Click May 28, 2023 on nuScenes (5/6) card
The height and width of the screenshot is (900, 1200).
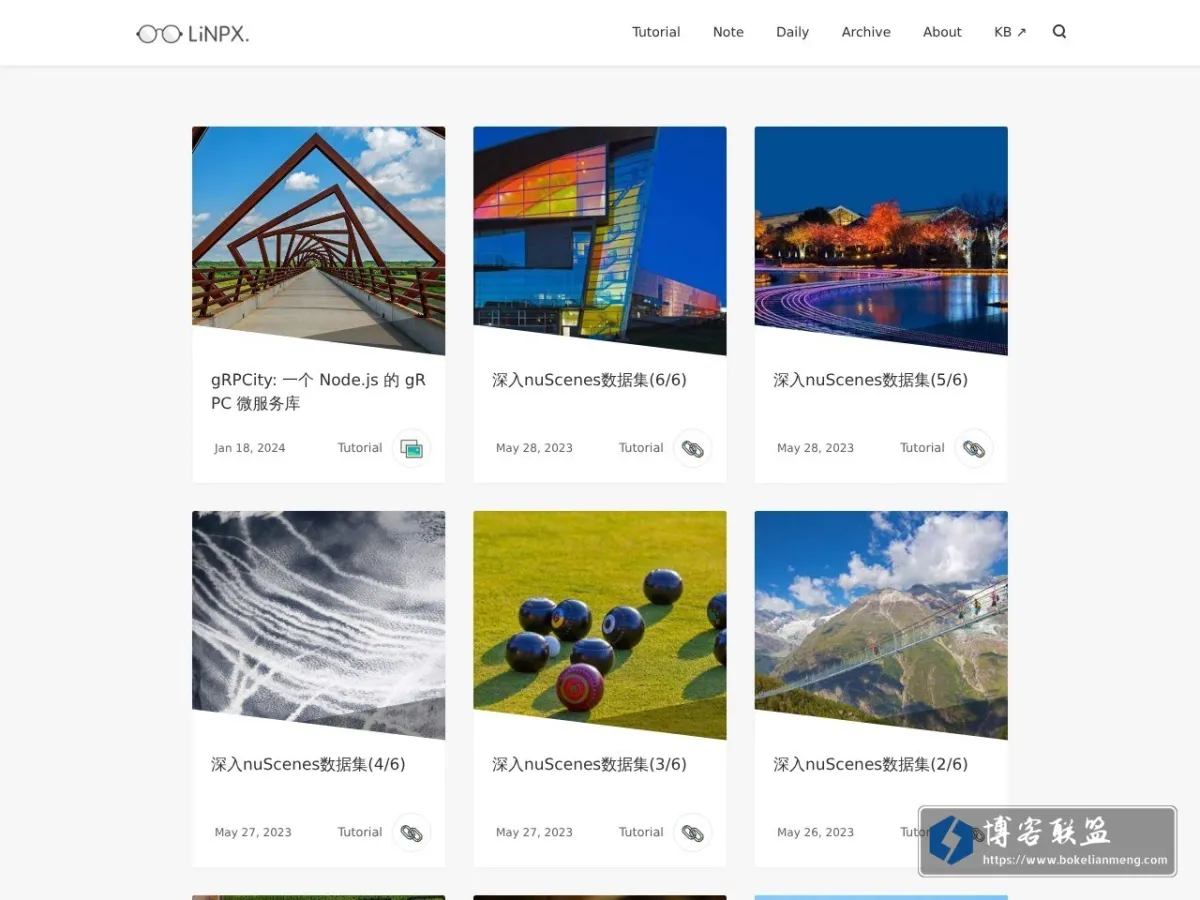point(815,448)
